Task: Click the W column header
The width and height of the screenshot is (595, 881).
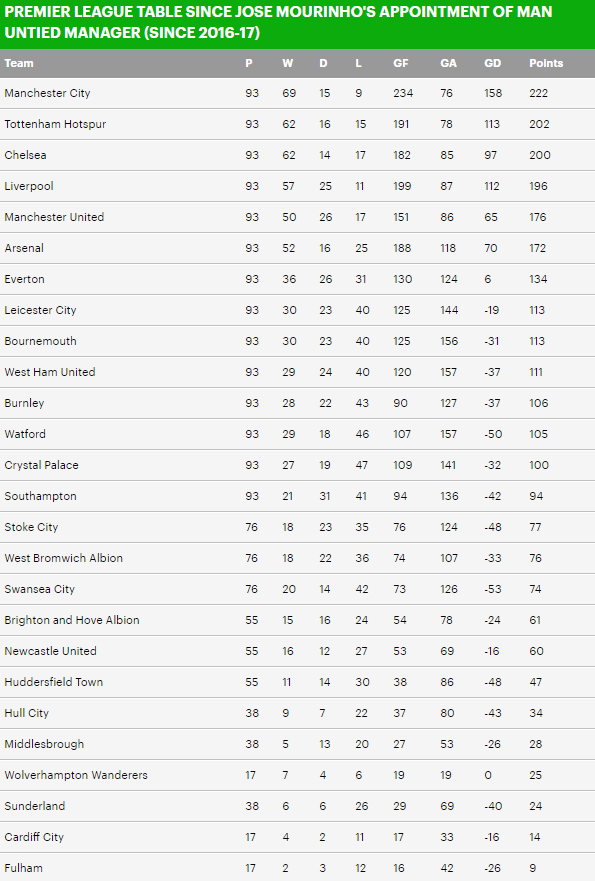Action: pos(288,63)
